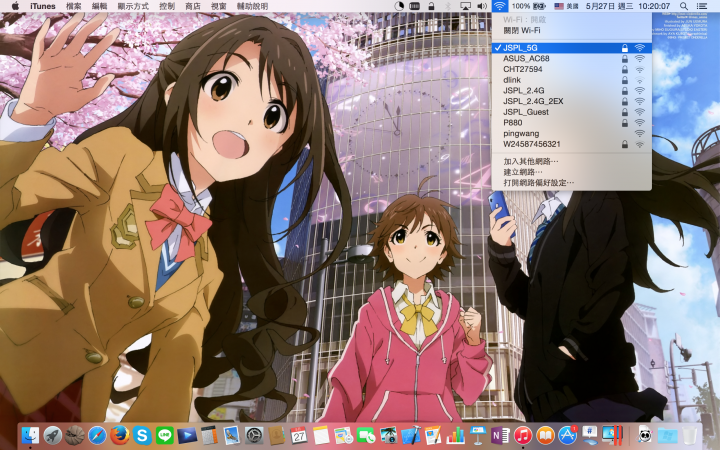Open Keynote podium icon in Dock

coord(478,435)
